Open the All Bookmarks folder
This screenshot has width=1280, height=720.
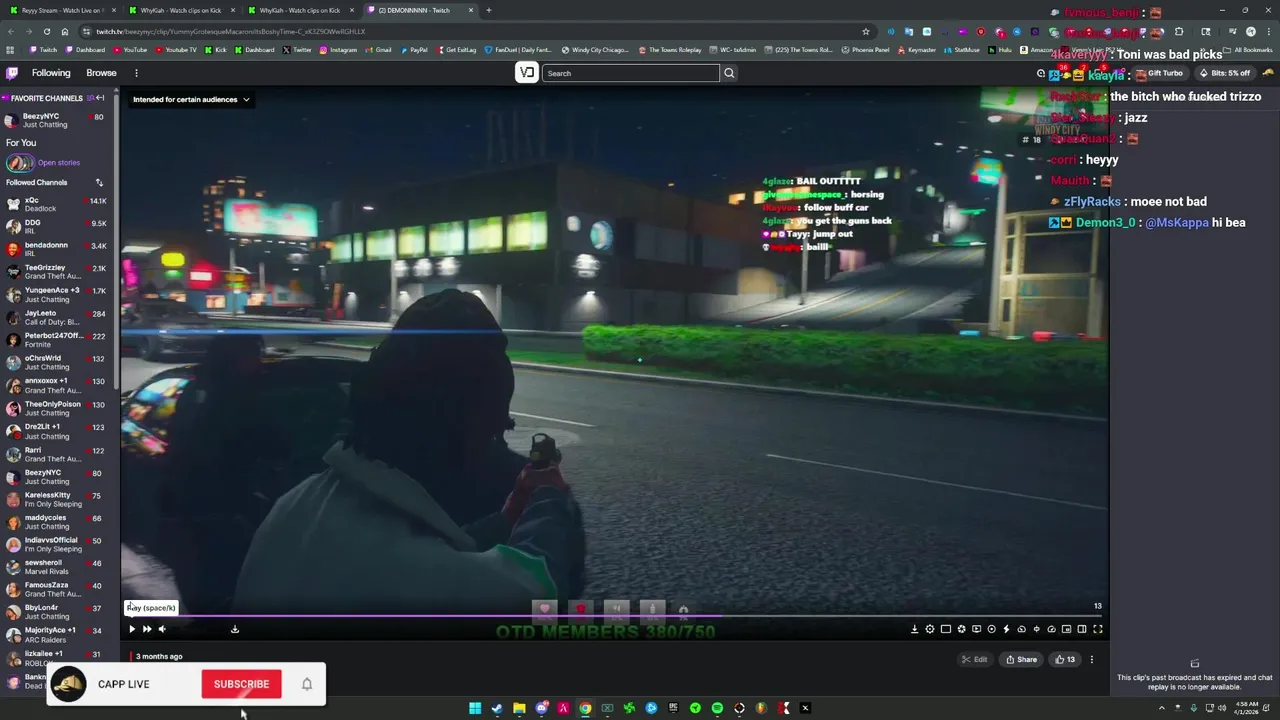1248,50
